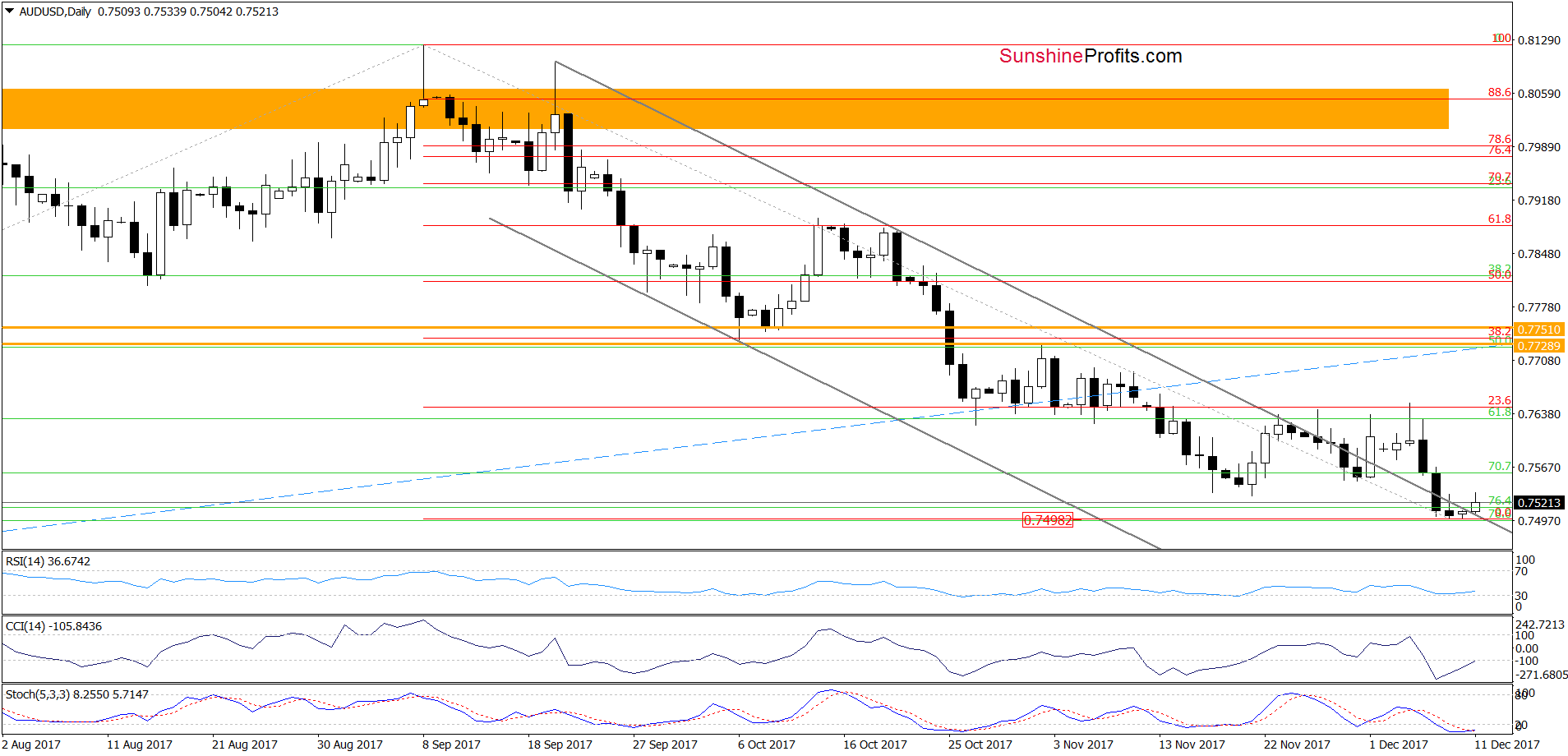Image resolution: width=1568 pixels, height=756 pixels.
Task: Click the 0.79180 price axis value
Action: coord(1539,201)
